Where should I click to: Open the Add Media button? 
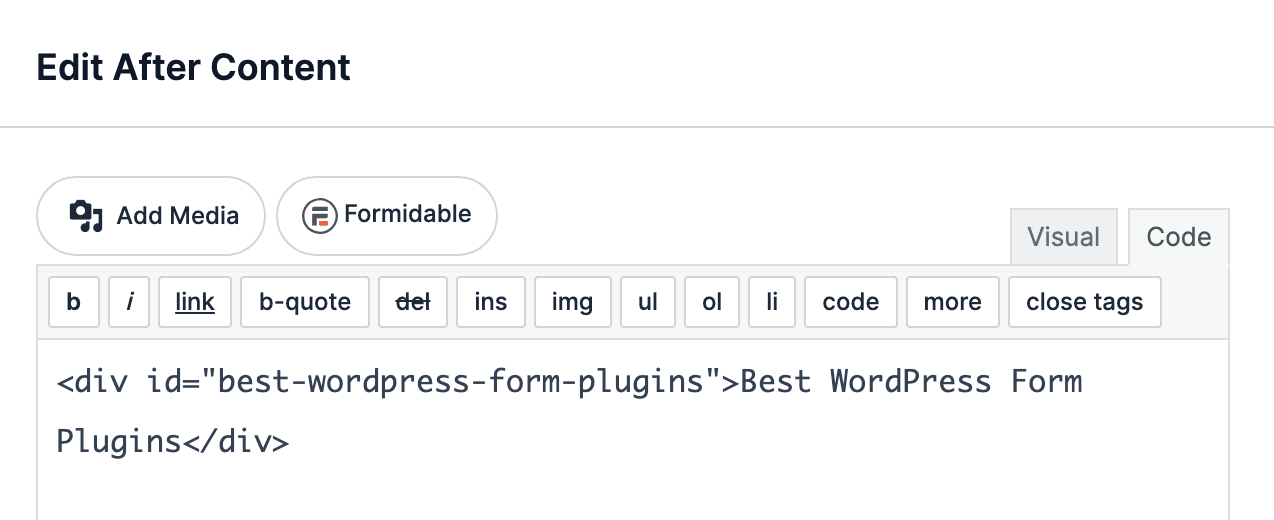151,216
